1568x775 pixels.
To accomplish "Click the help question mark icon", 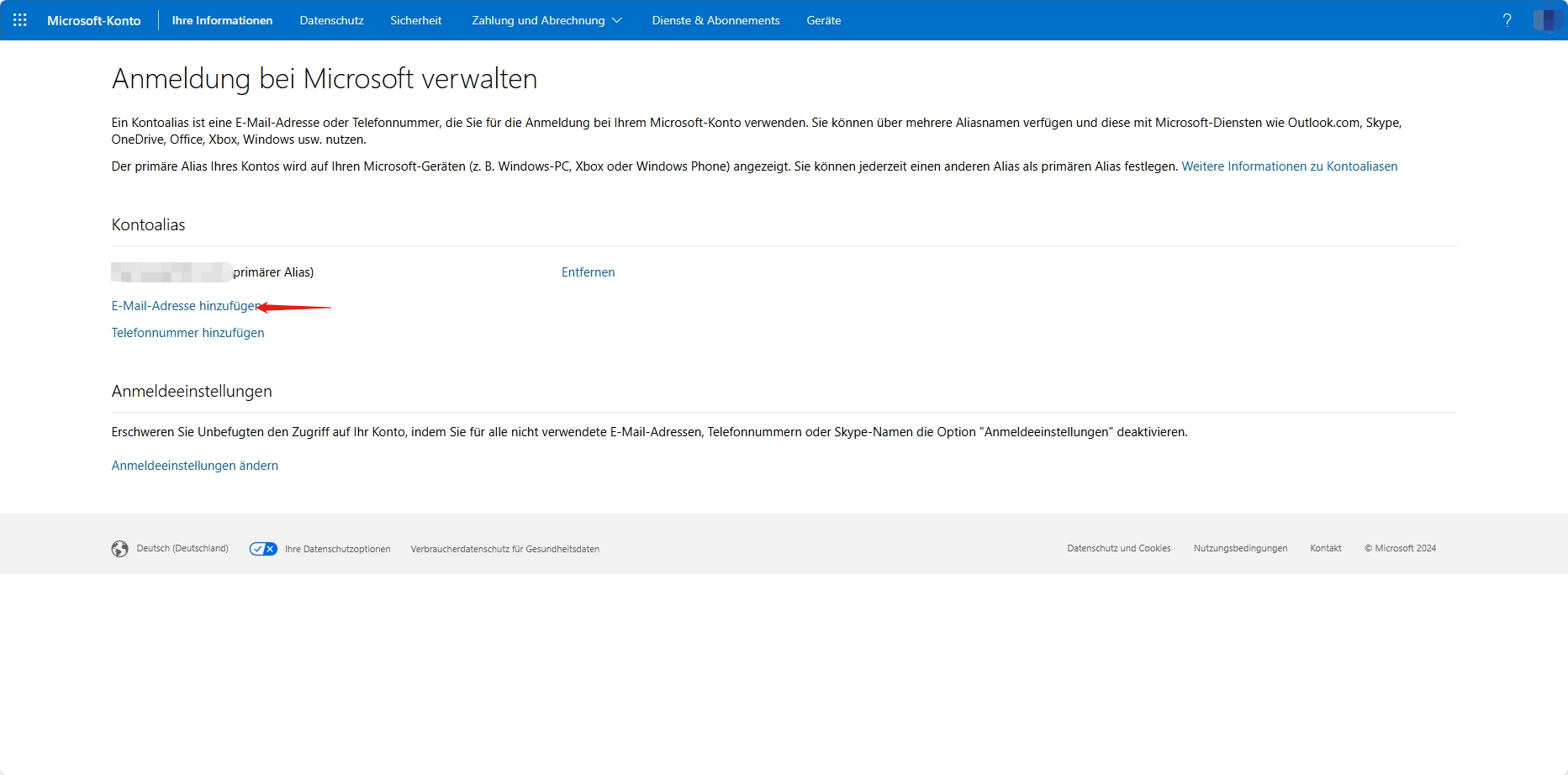I will (1507, 20).
